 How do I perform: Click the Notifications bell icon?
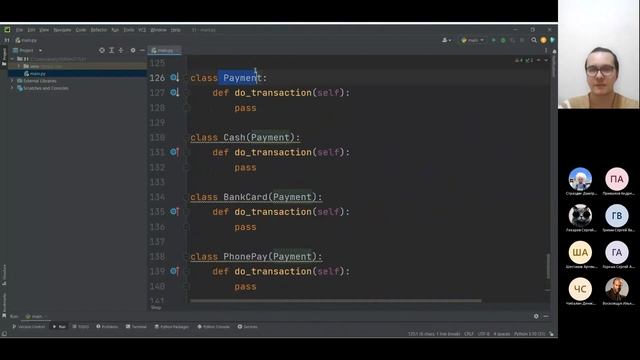pyautogui.click(x=554, y=52)
